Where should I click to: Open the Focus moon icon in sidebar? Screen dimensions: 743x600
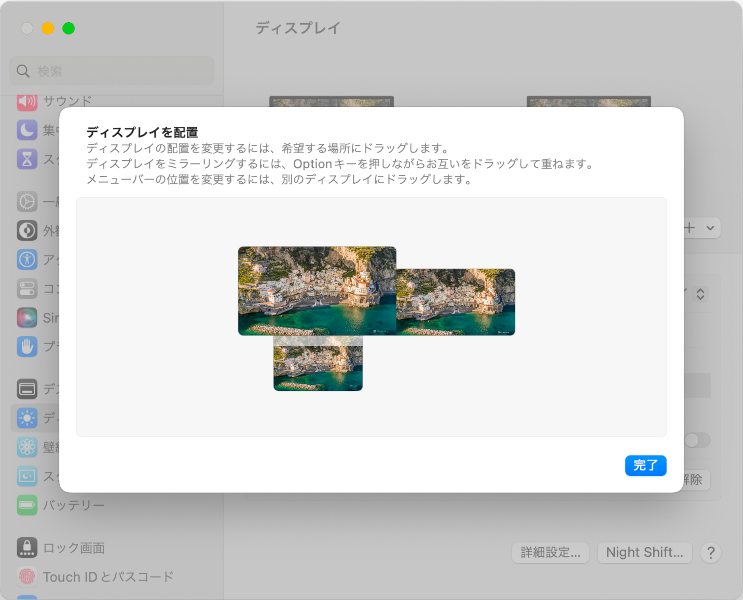tap(27, 130)
